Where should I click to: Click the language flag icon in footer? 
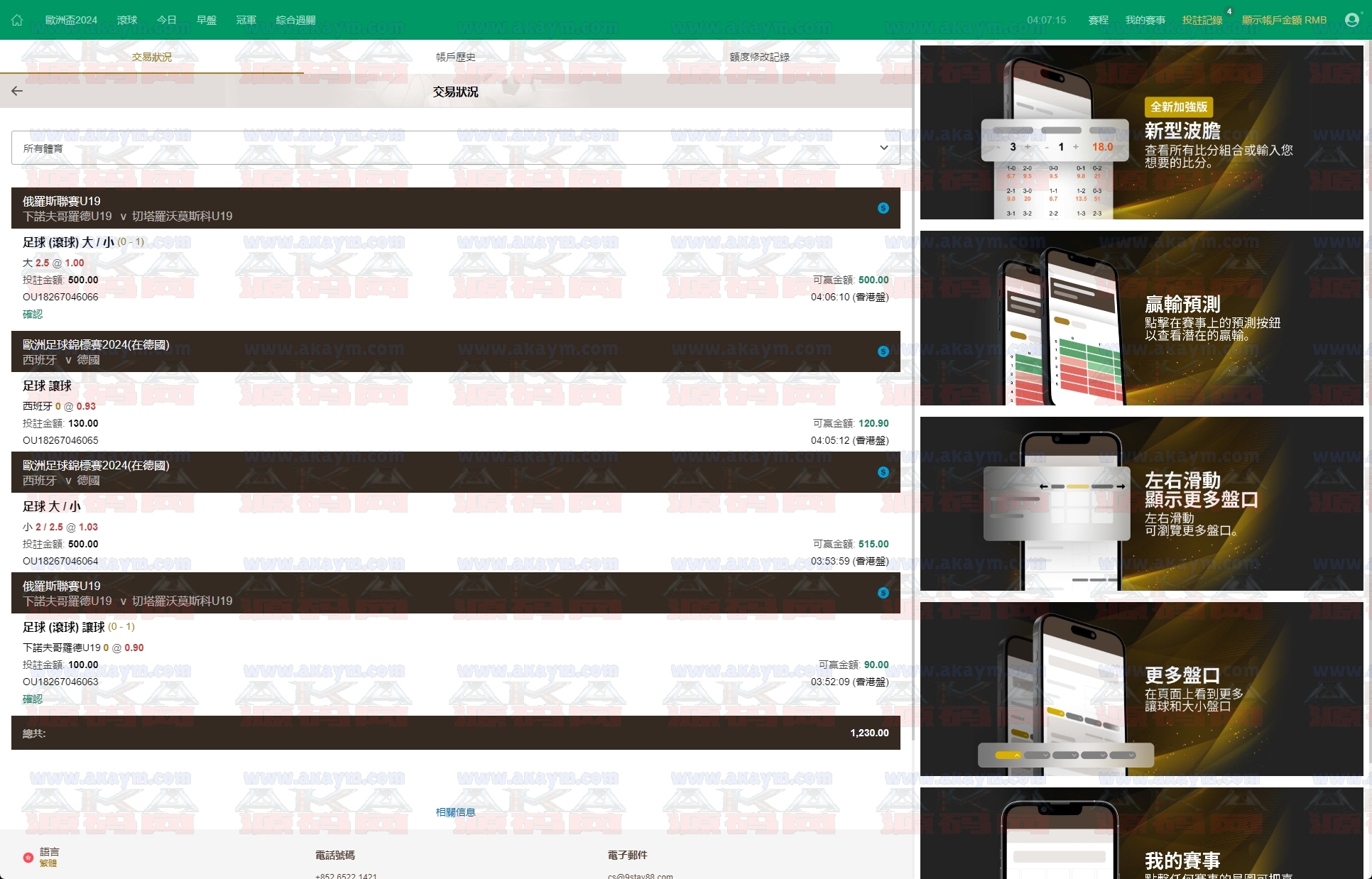pos(28,858)
